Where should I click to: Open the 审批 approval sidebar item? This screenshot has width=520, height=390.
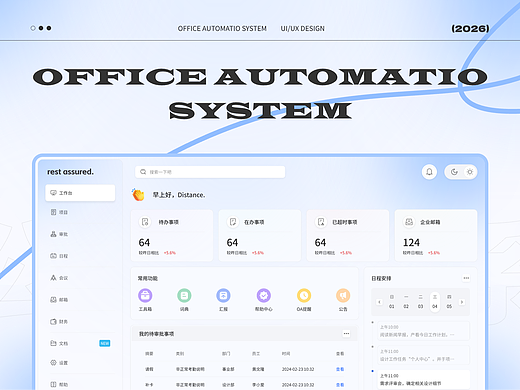pos(59,234)
